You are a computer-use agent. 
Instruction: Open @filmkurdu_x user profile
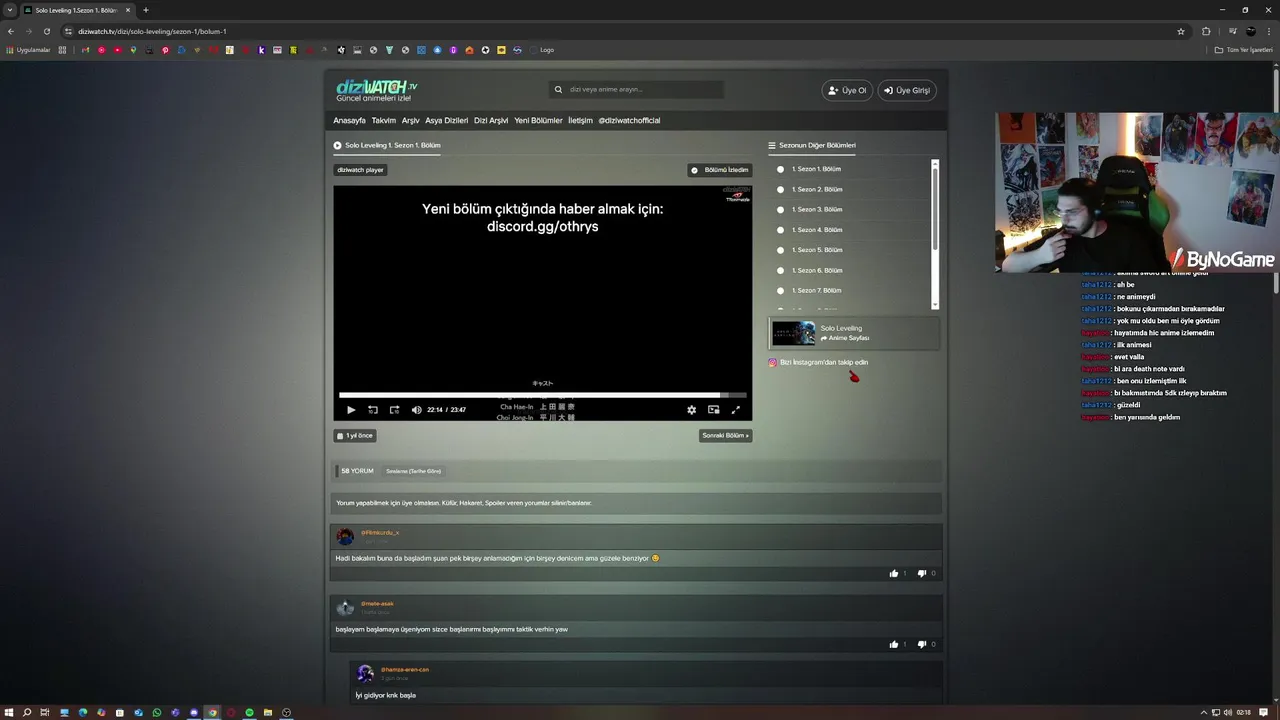(380, 532)
